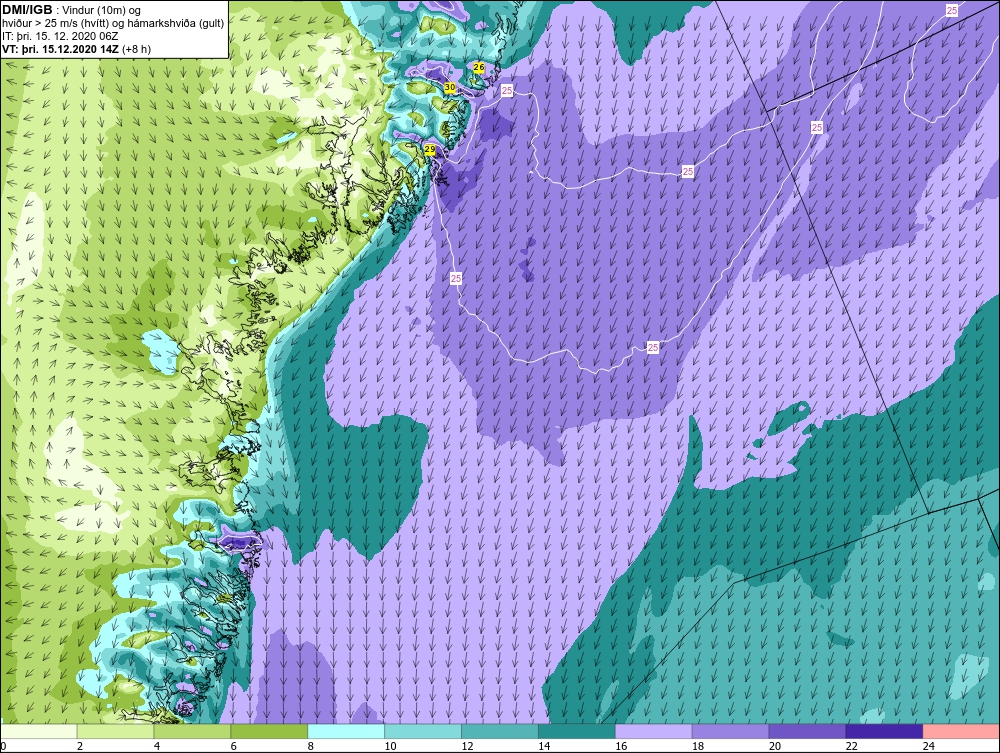
Task: Click the legend scale value 12
Action: (467, 746)
